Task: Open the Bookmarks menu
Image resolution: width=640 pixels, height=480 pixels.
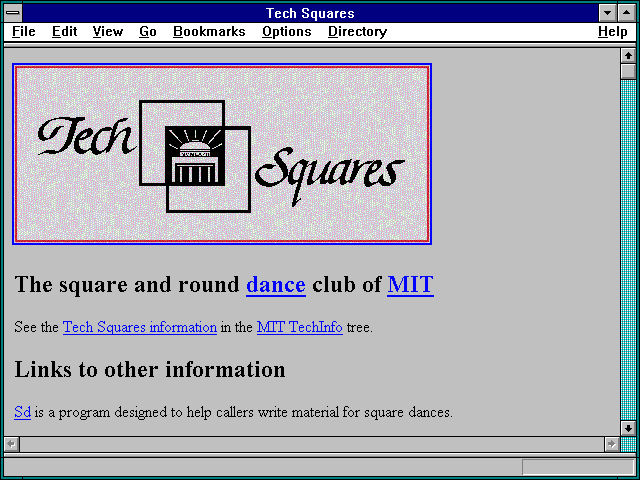Action: point(209,31)
